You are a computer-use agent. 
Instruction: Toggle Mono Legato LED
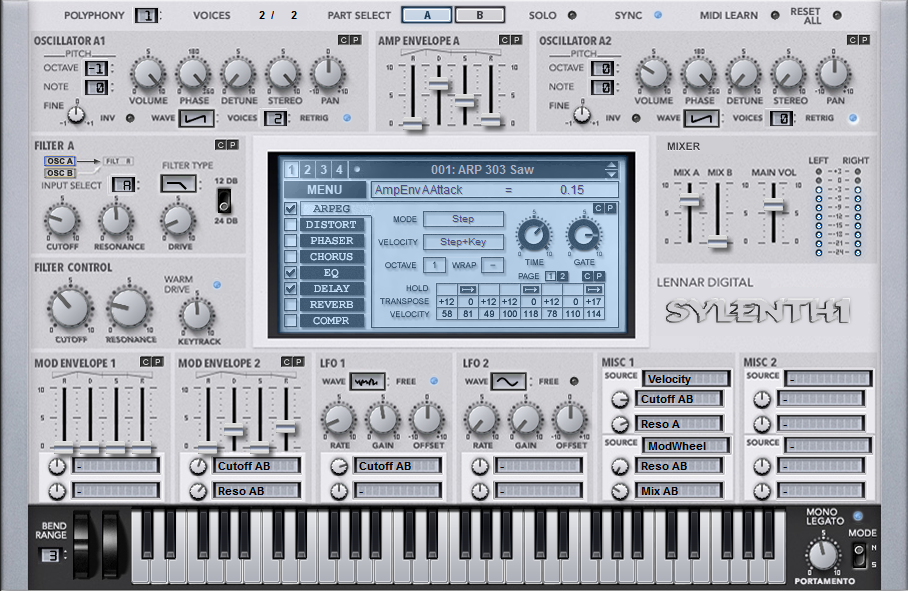tap(858, 516)
